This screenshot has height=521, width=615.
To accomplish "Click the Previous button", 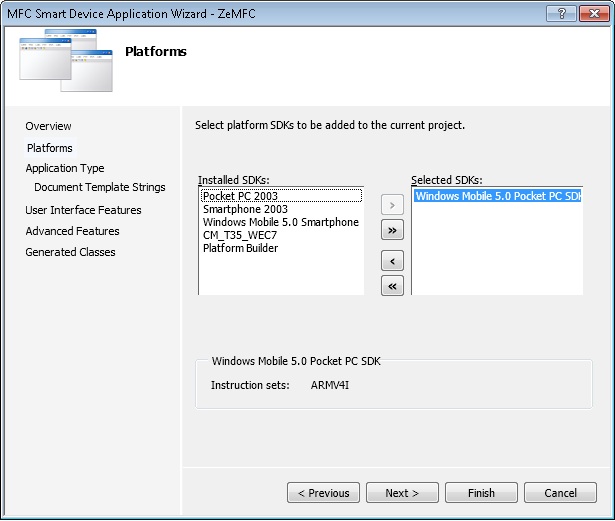I will pyautogui.click(x=323, y=493).
